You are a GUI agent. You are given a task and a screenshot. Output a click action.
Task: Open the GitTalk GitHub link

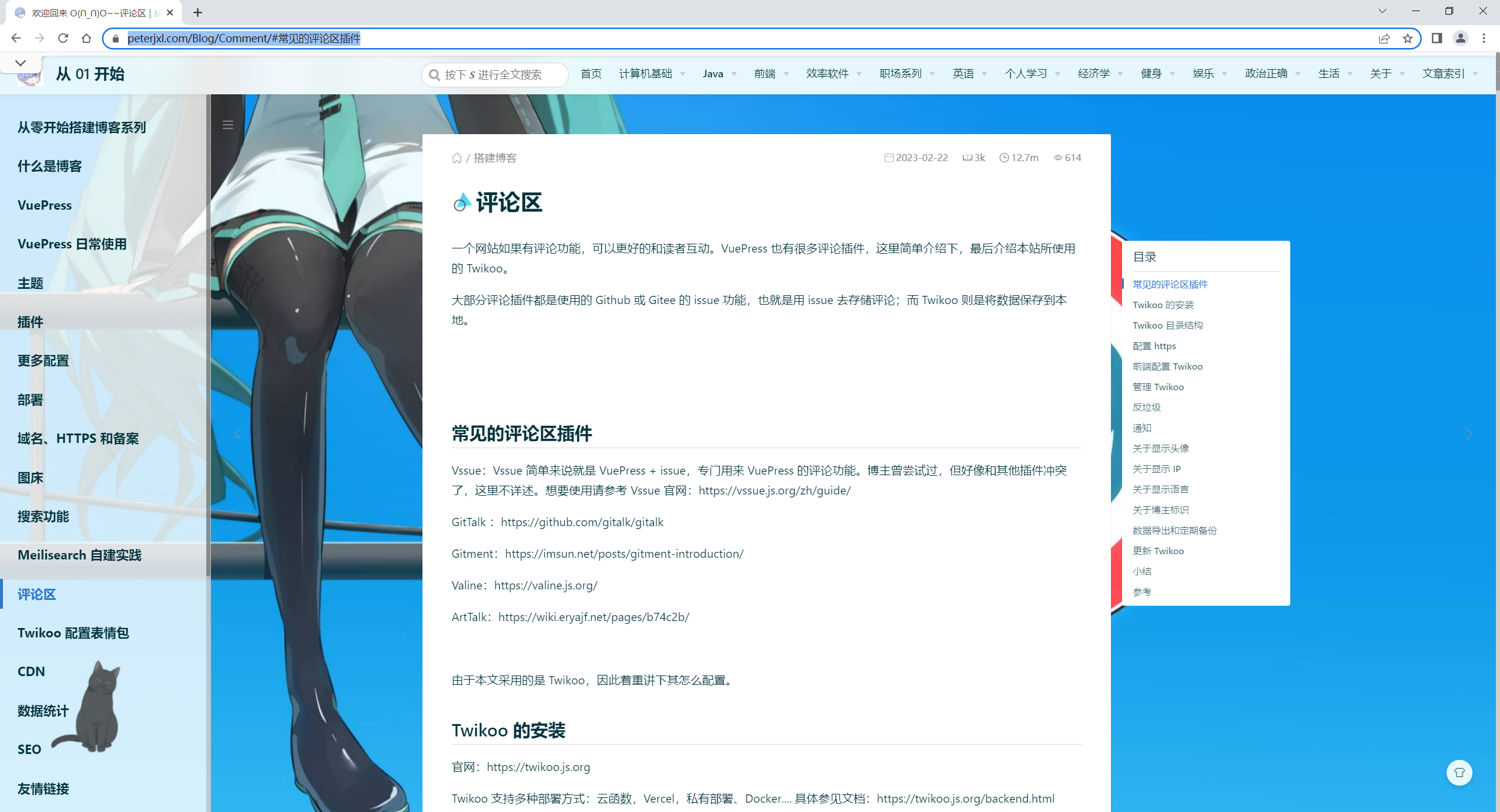pyautogui.click(x=582, y=522)
